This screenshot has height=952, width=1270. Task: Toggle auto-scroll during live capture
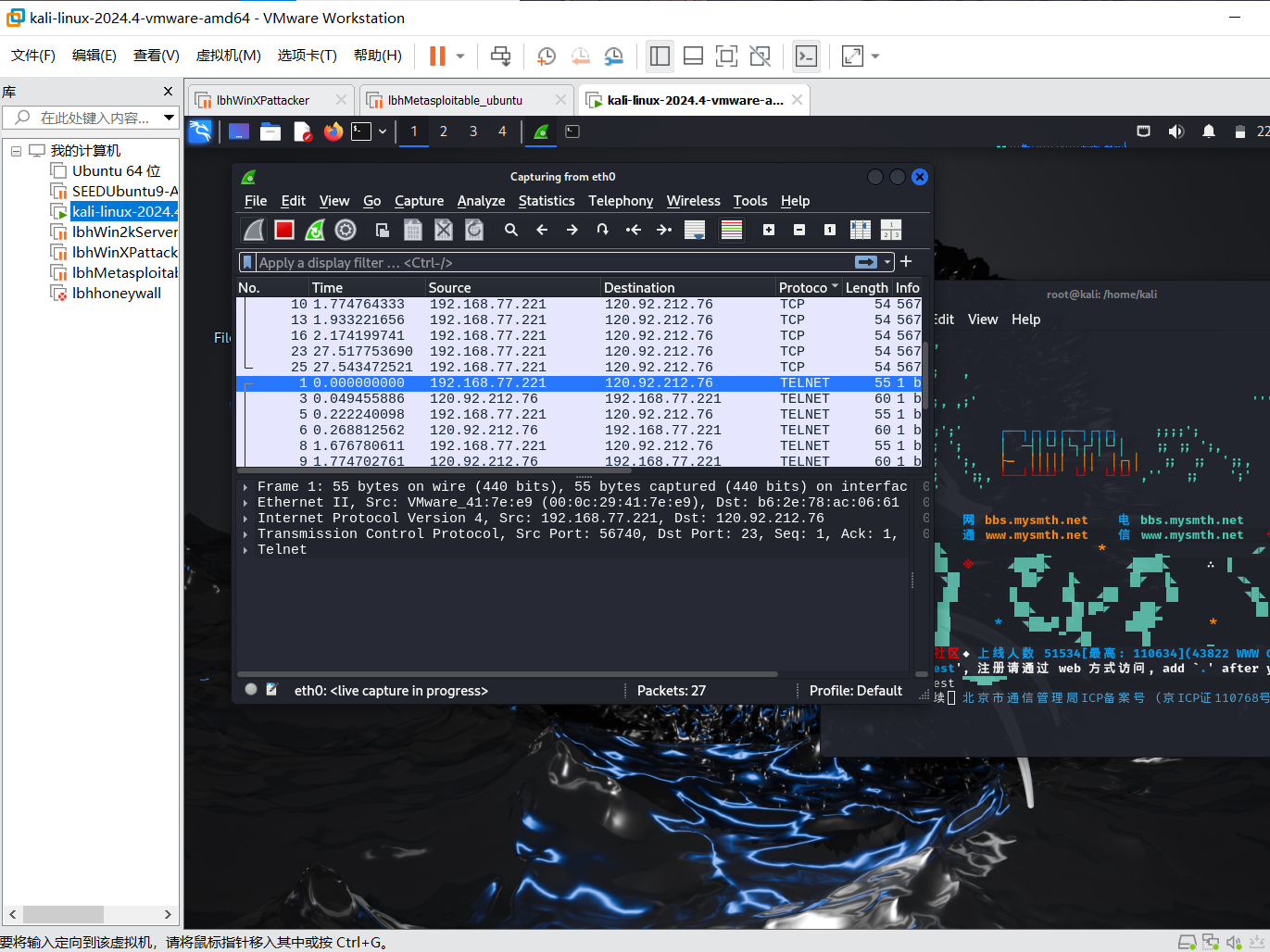click(x=695, y=230)
